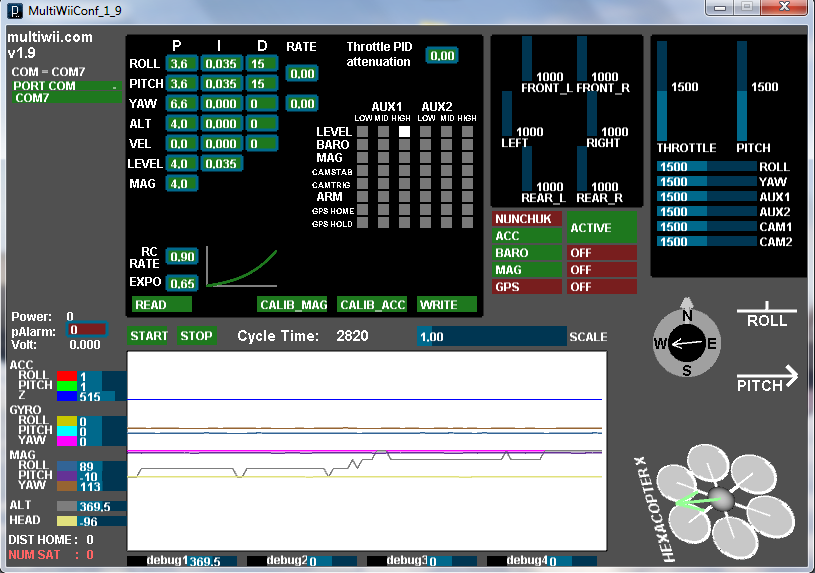Click the START button
Image resolution: width=815 pixels, height=573 pixels.
point(149,336)
